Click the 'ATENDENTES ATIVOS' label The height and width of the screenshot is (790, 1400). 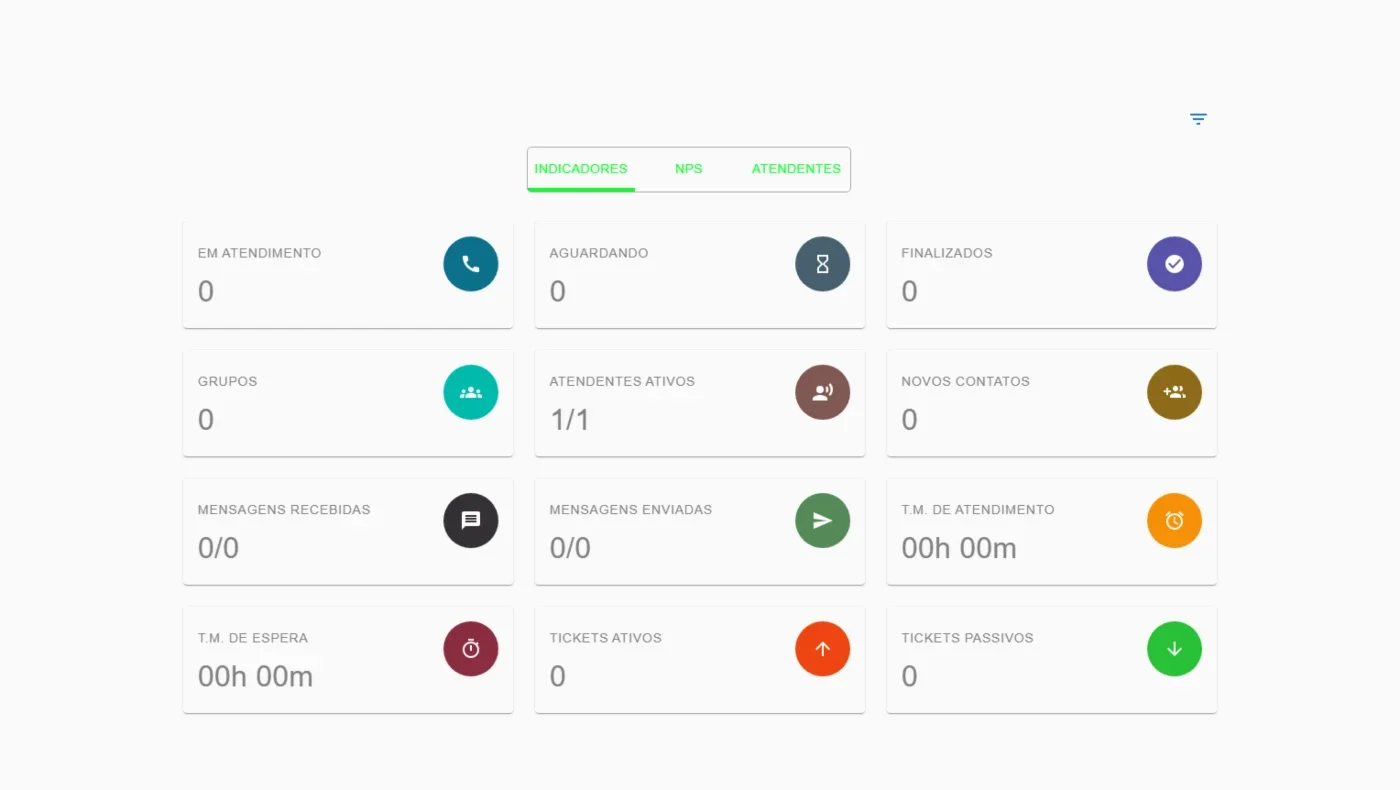(x=622, y=381)
